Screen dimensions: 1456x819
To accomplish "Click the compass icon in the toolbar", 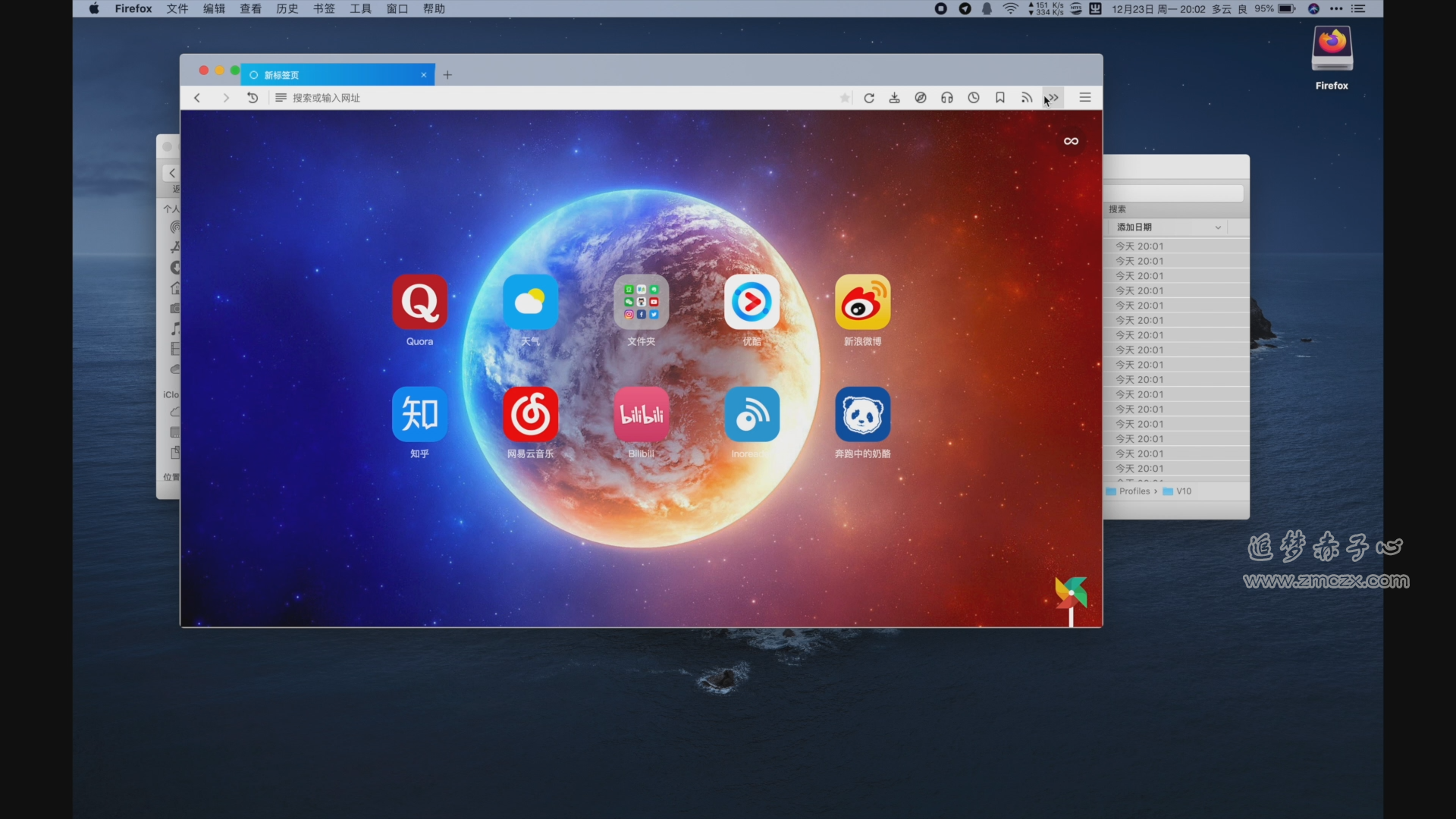I will (x=921, y=98).
